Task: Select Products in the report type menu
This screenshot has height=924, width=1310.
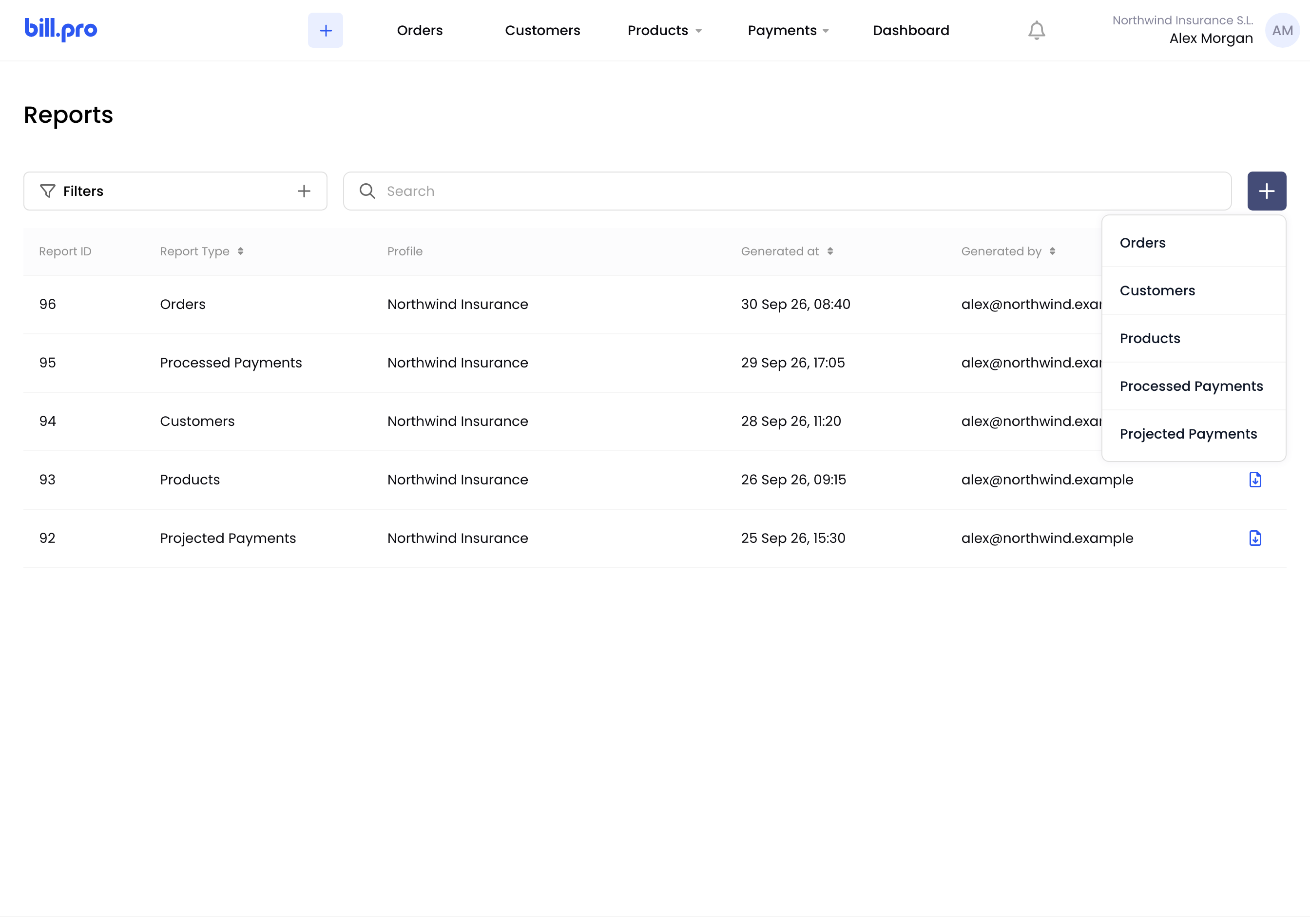Action: point(1194,338)
